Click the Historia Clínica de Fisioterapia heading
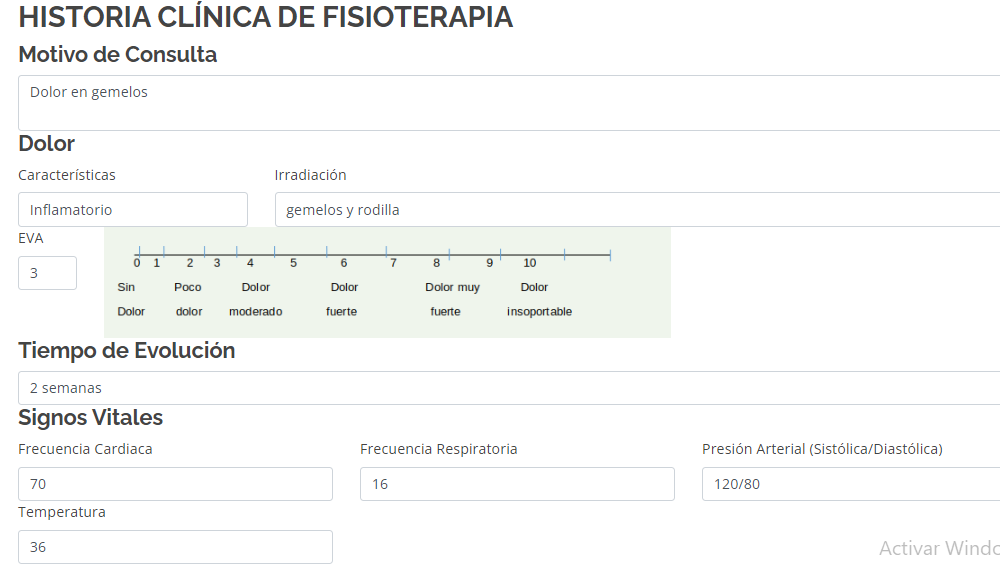The image size is (1000, 565). point(265,17)
